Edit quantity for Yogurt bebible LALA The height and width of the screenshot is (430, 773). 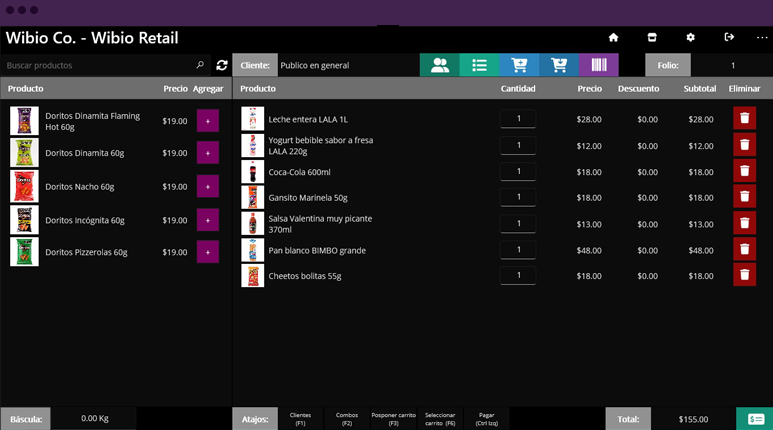point(518,145)
